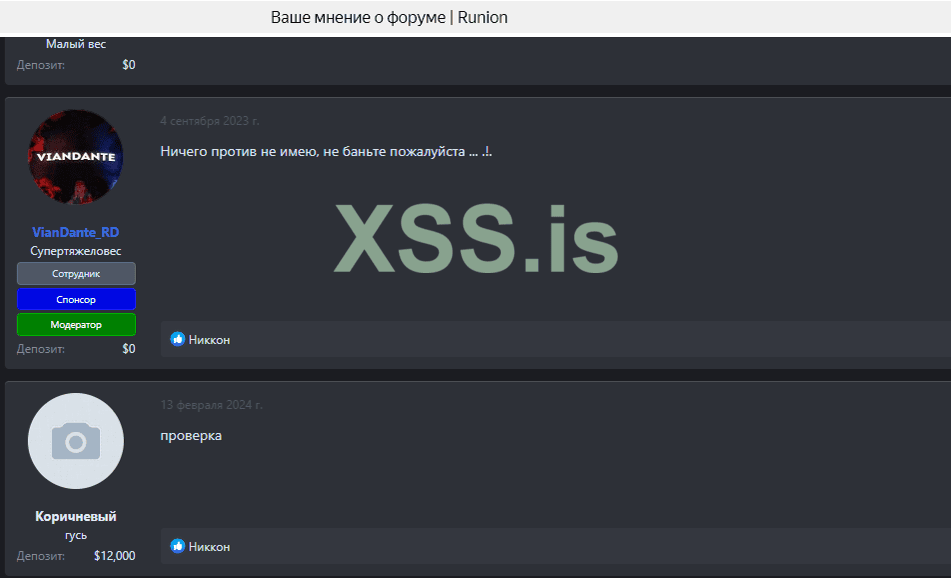This screenshot has height=578, width=951.
Task: Click the like icon under VianDante_RD's post
Action: click(178, 339)
